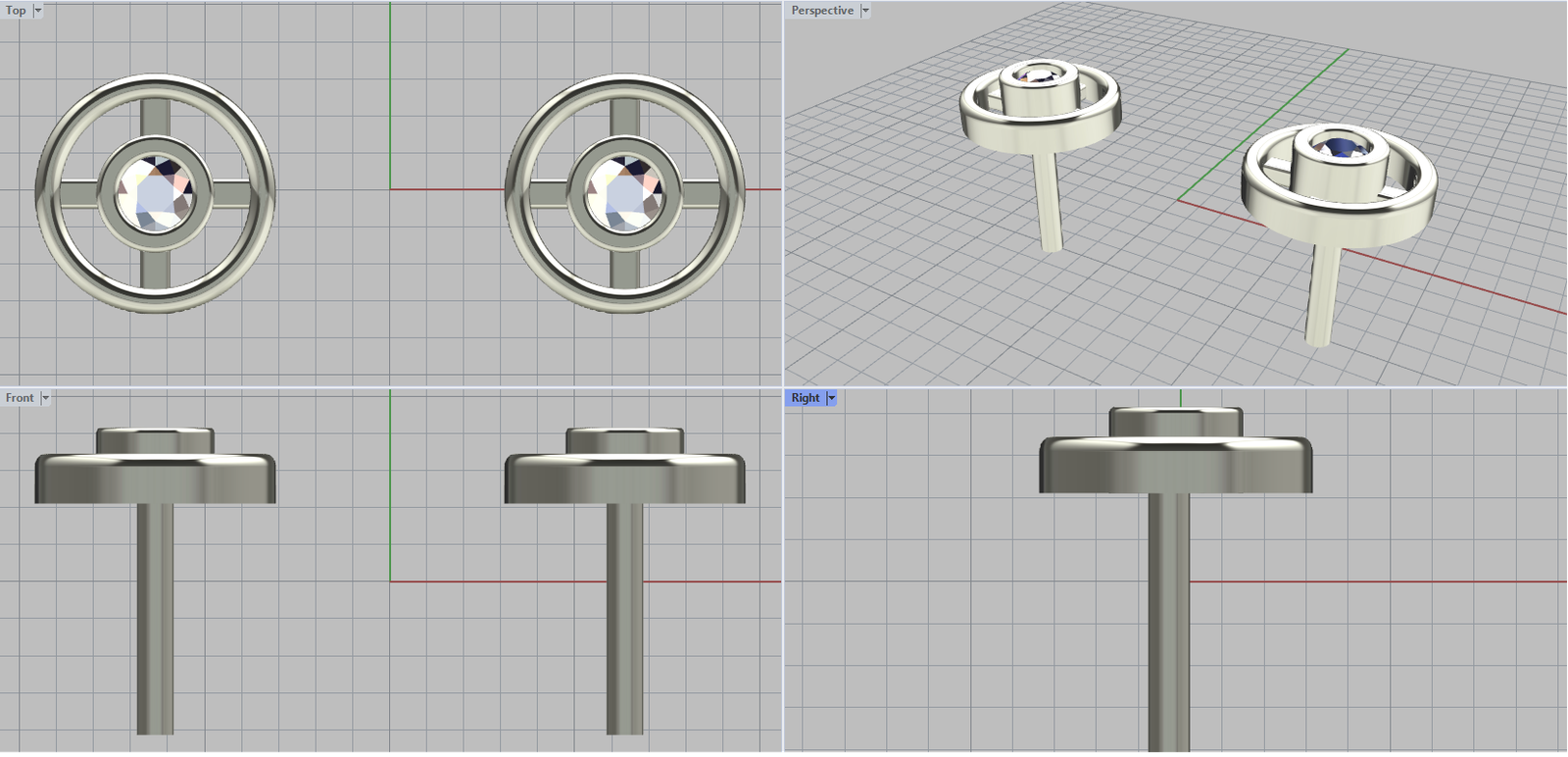The height and width of the screenshot is (757, 1568).
Task: Click the earring post in Right view
Action: pos(1168,618)
